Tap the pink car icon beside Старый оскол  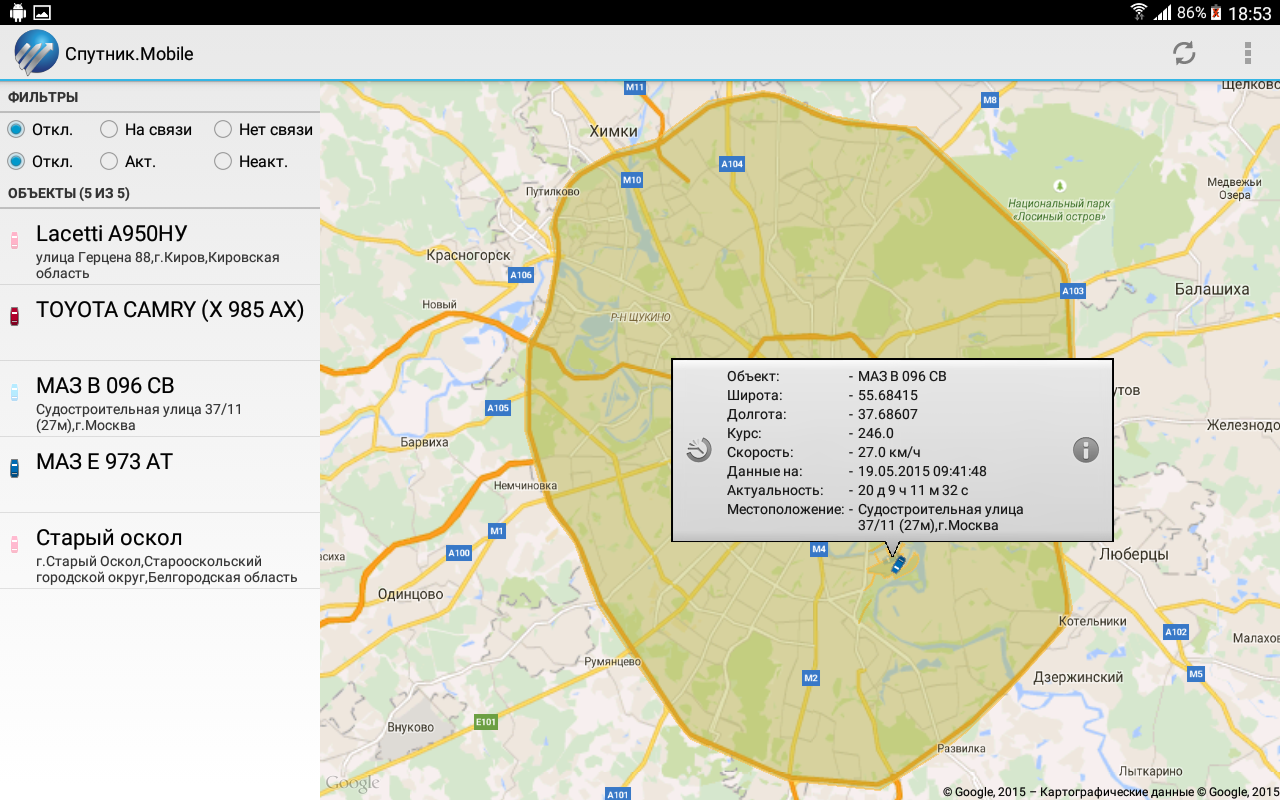[x=14, y=544]
